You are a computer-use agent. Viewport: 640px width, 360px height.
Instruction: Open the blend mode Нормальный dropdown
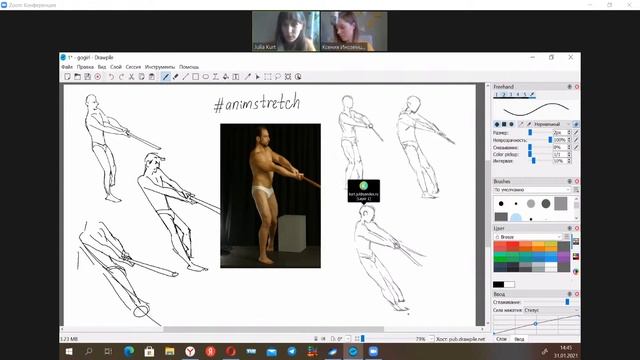click(552, 124)
